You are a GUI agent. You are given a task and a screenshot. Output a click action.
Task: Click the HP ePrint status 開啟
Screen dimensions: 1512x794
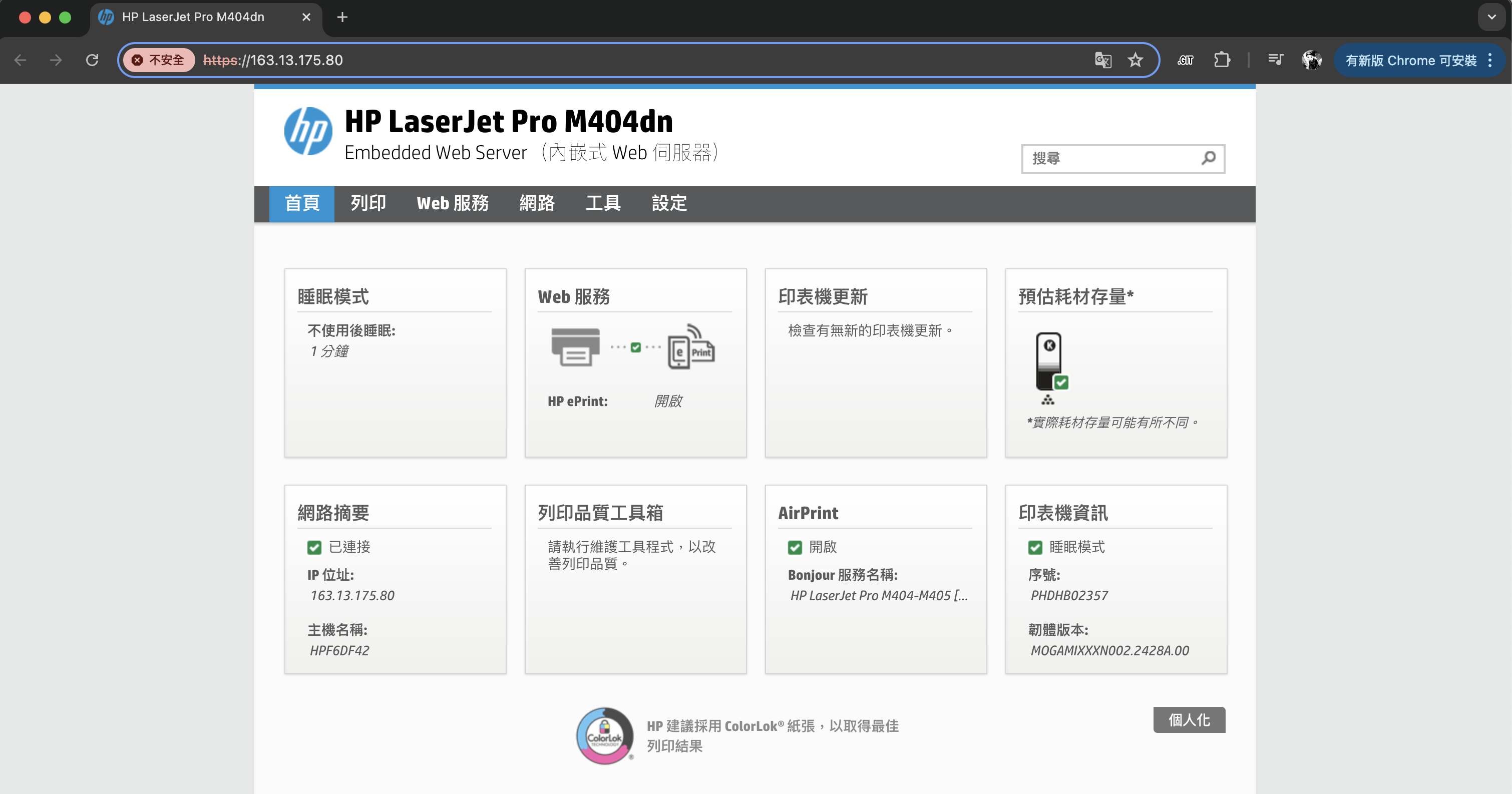[x=668, y=402]
